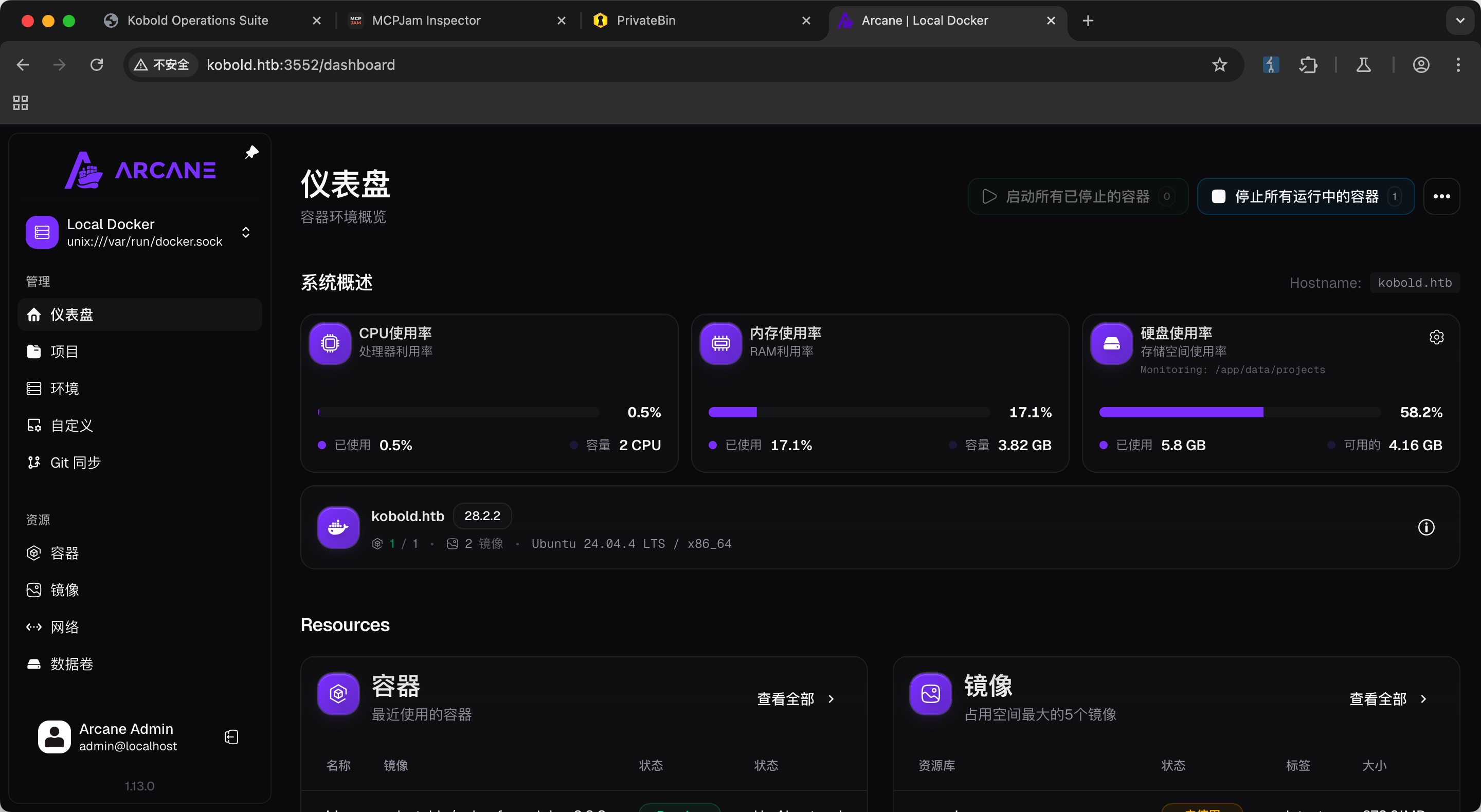Open 网络 in the sidebar

[140, 627]
